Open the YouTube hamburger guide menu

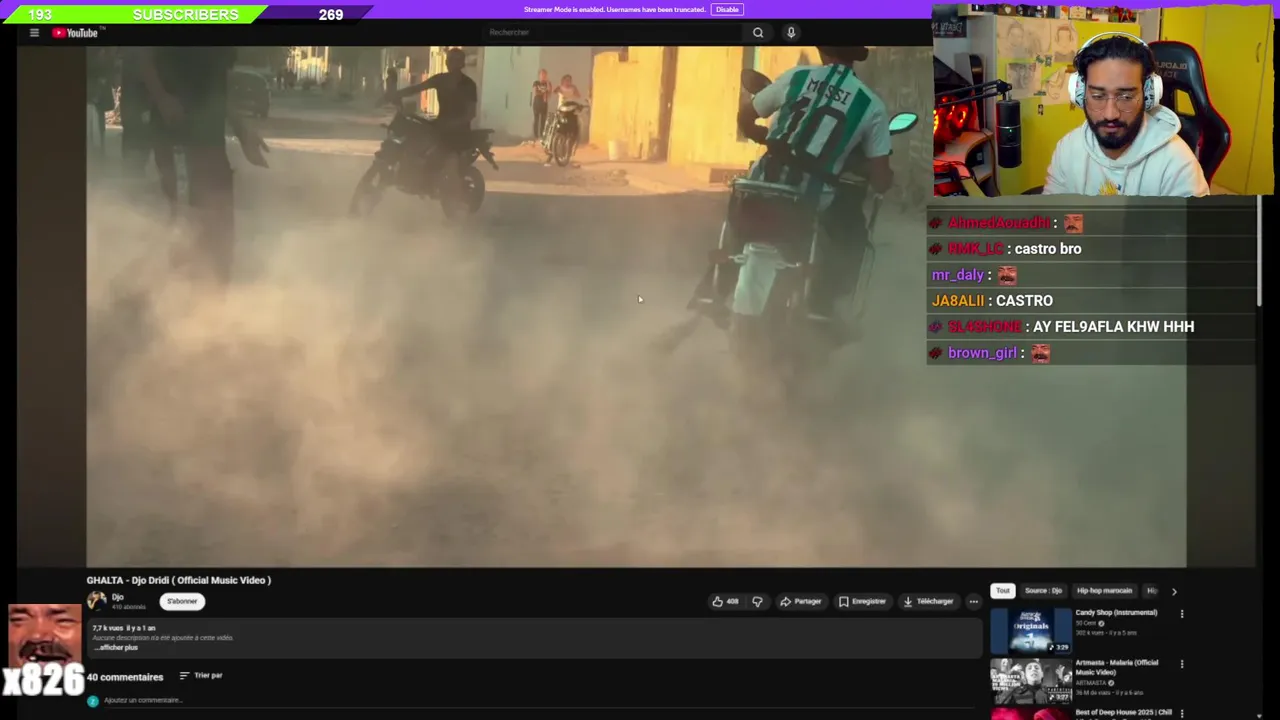click(x=34, y=33)
